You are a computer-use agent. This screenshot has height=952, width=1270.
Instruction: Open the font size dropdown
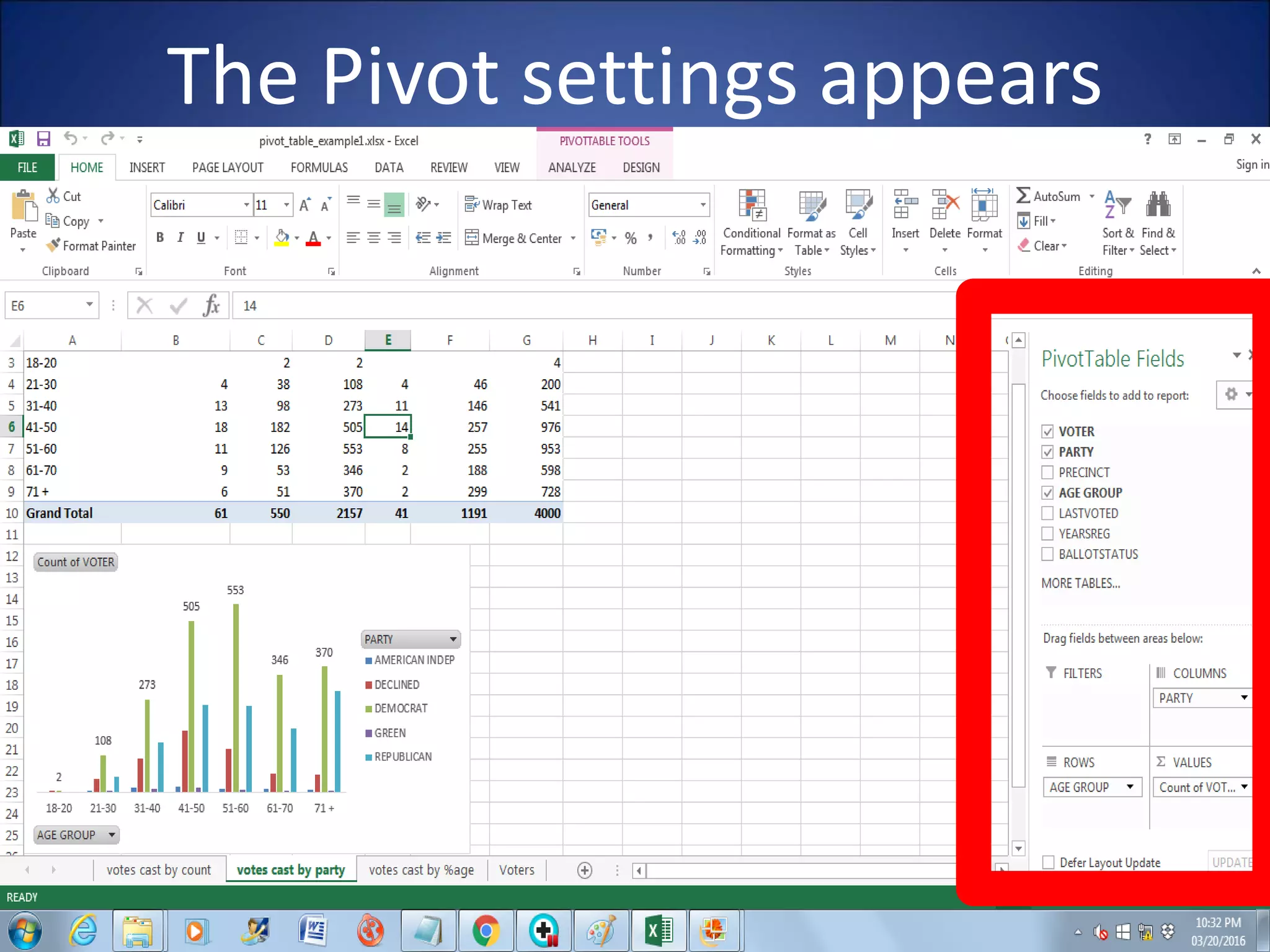[x=286, y=205]
